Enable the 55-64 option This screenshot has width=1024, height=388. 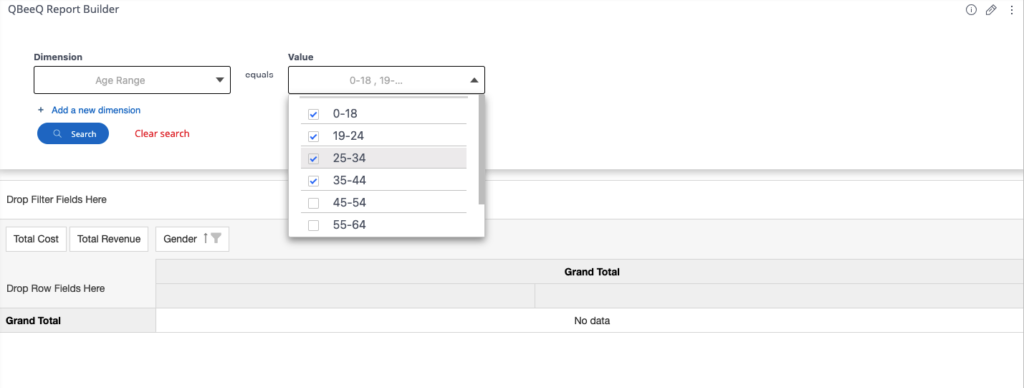[313, 225]
